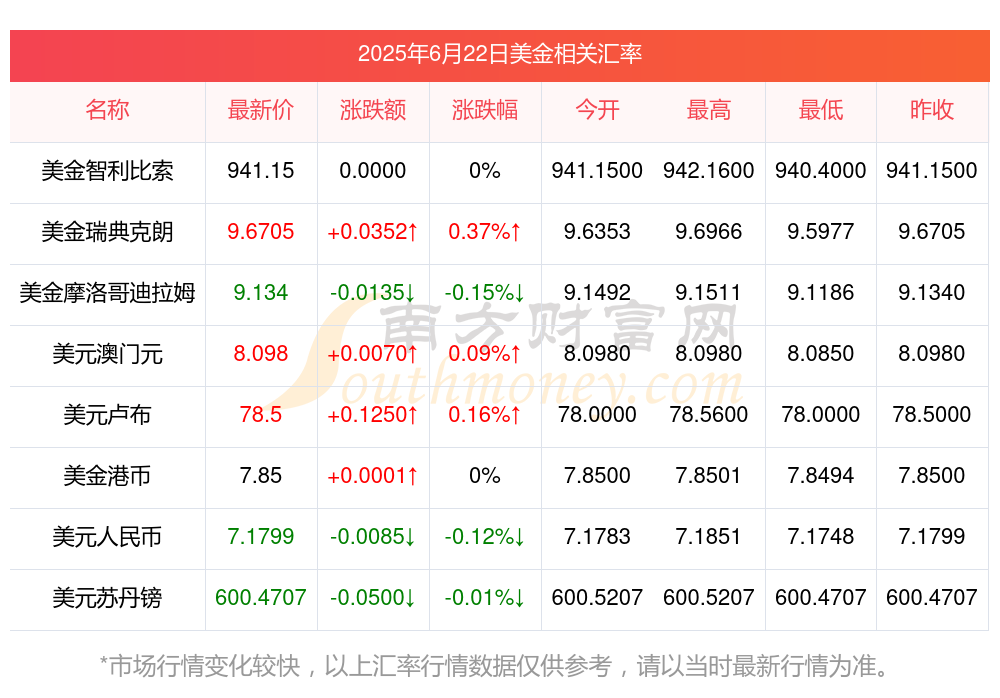Click the change value +0.1250↑
Image resolution: width=1000 pixels, height=698 pixels.
click(372, 415)
